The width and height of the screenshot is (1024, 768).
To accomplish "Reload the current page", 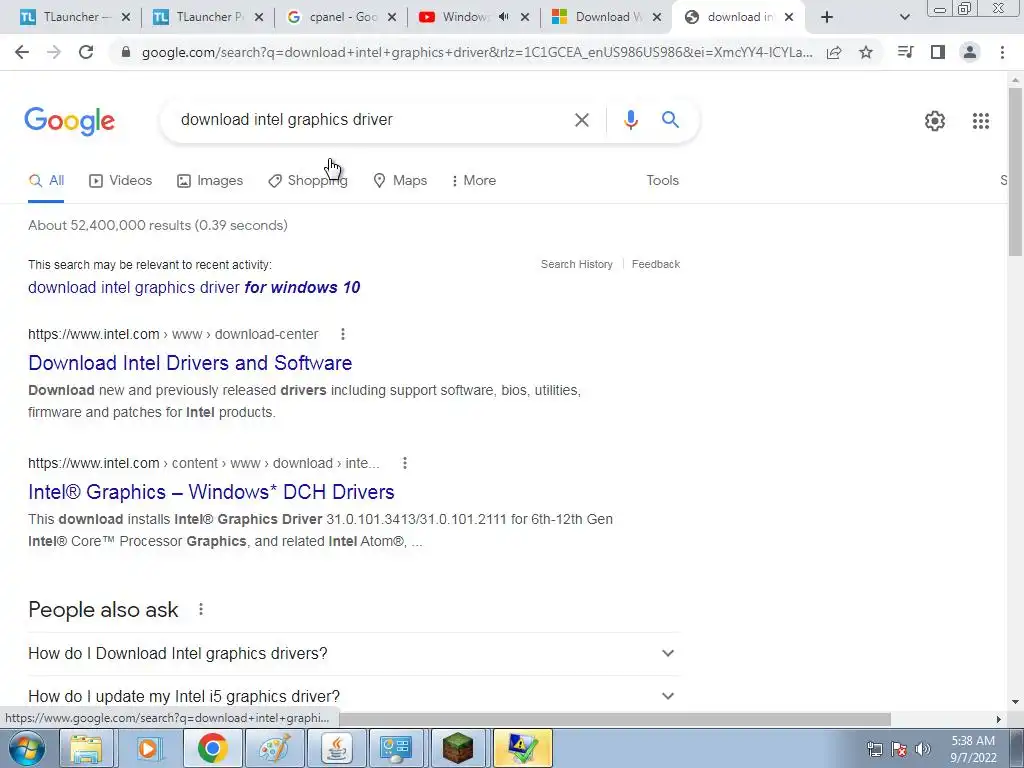I will 86,52.
